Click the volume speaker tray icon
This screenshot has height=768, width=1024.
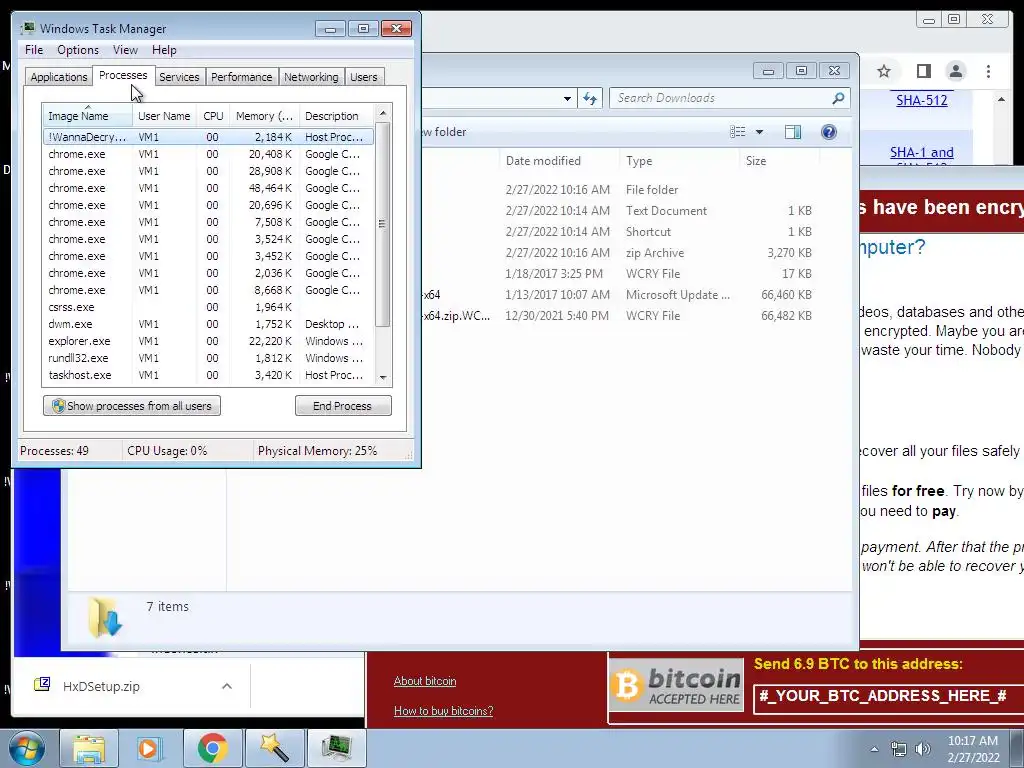click(x=923, y=749)
